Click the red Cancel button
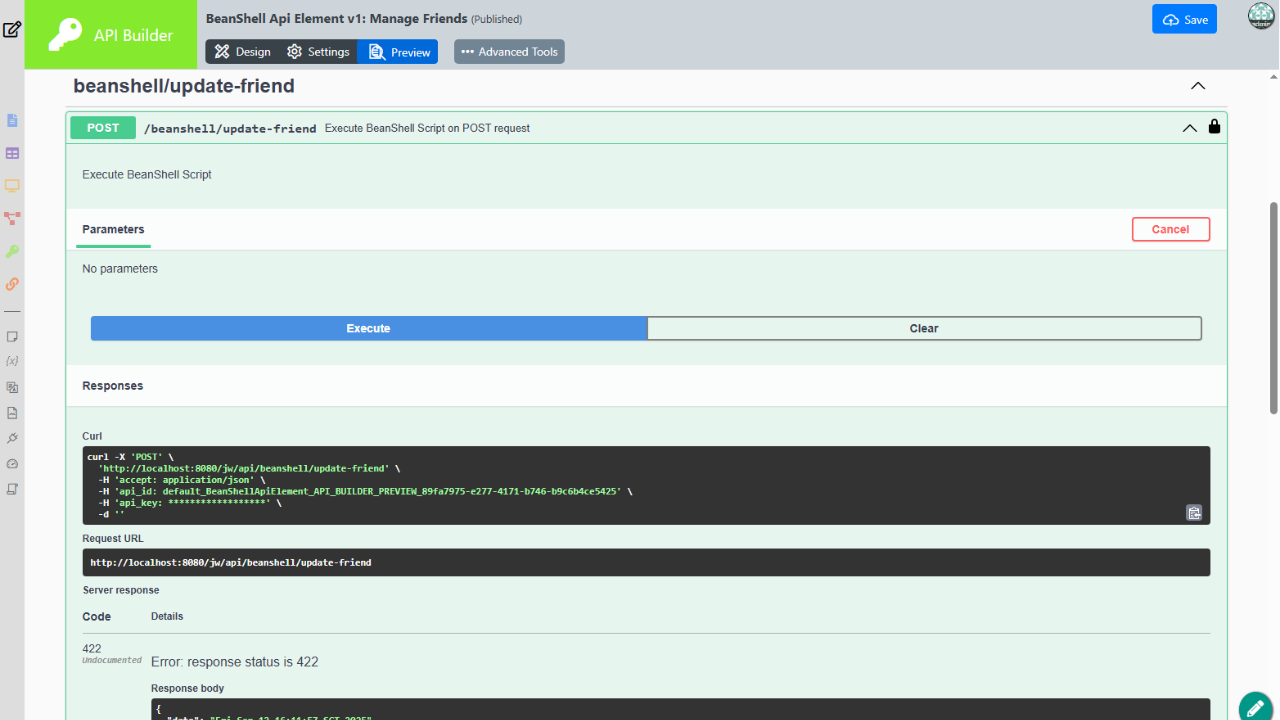The width and height of the screenshot is (1280, 720). (x=1170, y=229)
